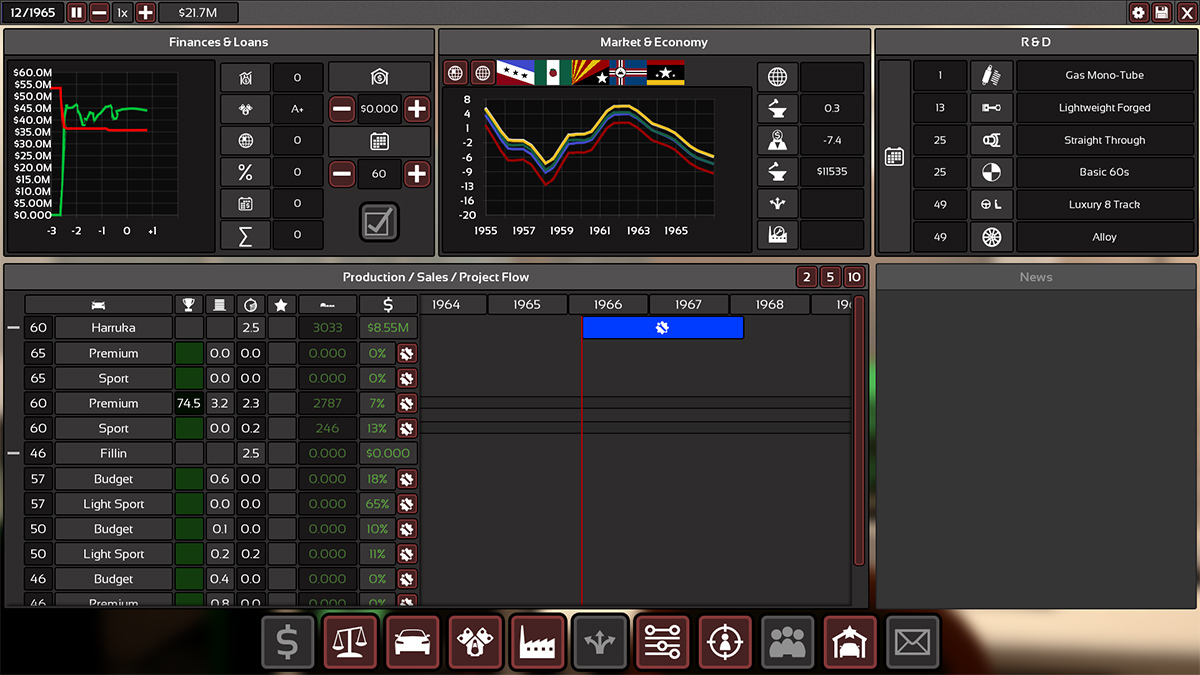Viewport: 1200px width, 675px height.
Task: Pause the game with the pause button
Action: [77, 13]
